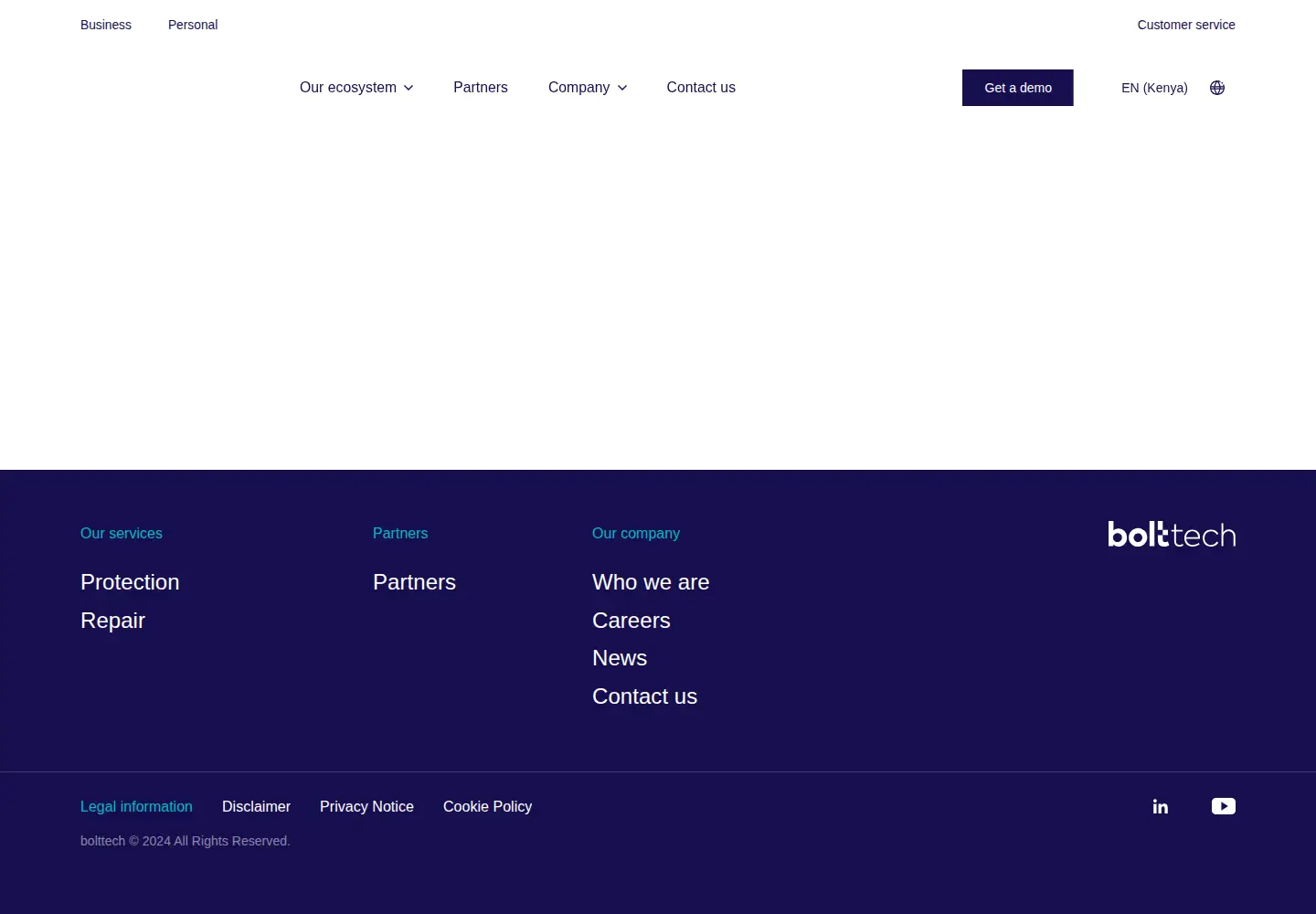Click the bolttech footer logo
Viewport: 1316px width, 914px height.
click(1172, 534)
